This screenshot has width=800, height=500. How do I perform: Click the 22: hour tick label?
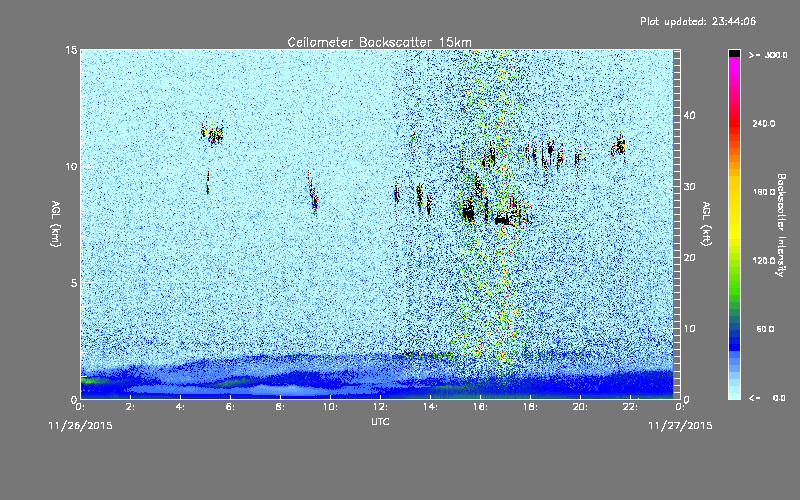coord(630,407)
